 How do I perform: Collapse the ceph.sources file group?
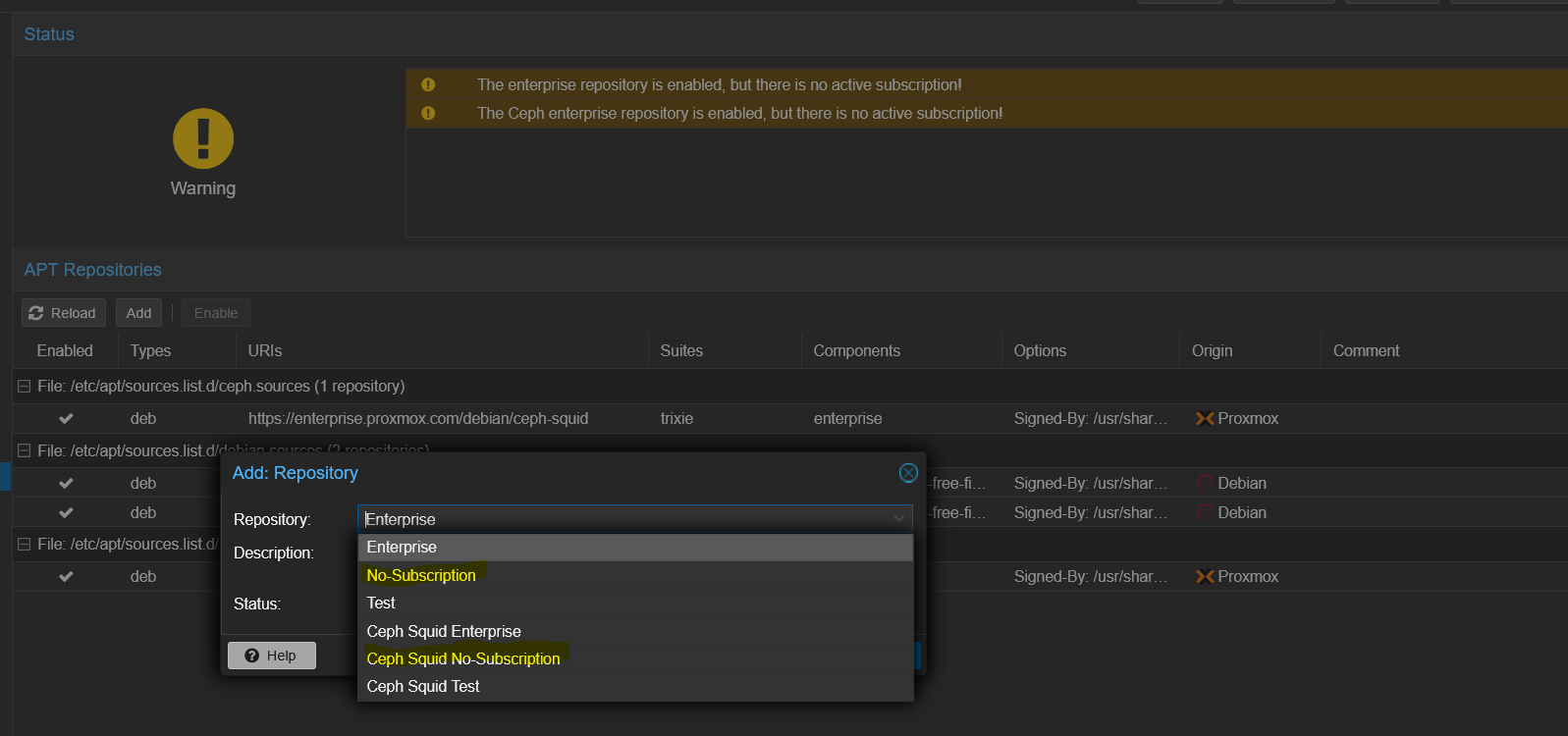click(x=24, y=387)
